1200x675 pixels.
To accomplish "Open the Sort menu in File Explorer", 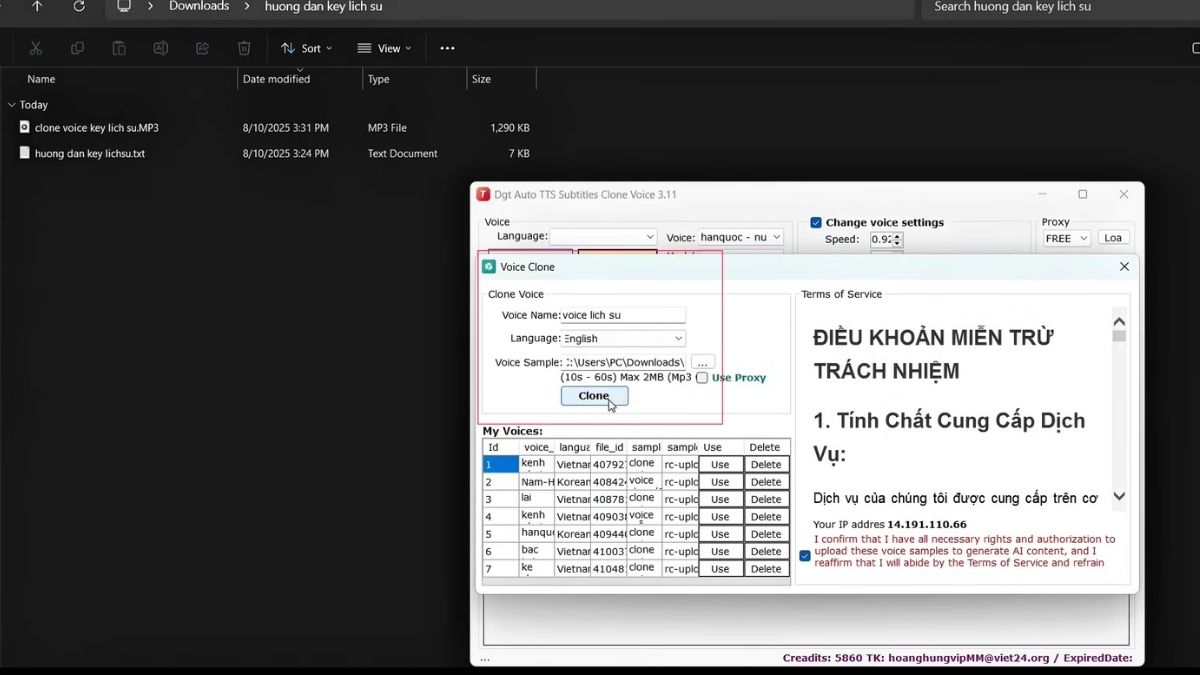I will [x=306, y=48].
